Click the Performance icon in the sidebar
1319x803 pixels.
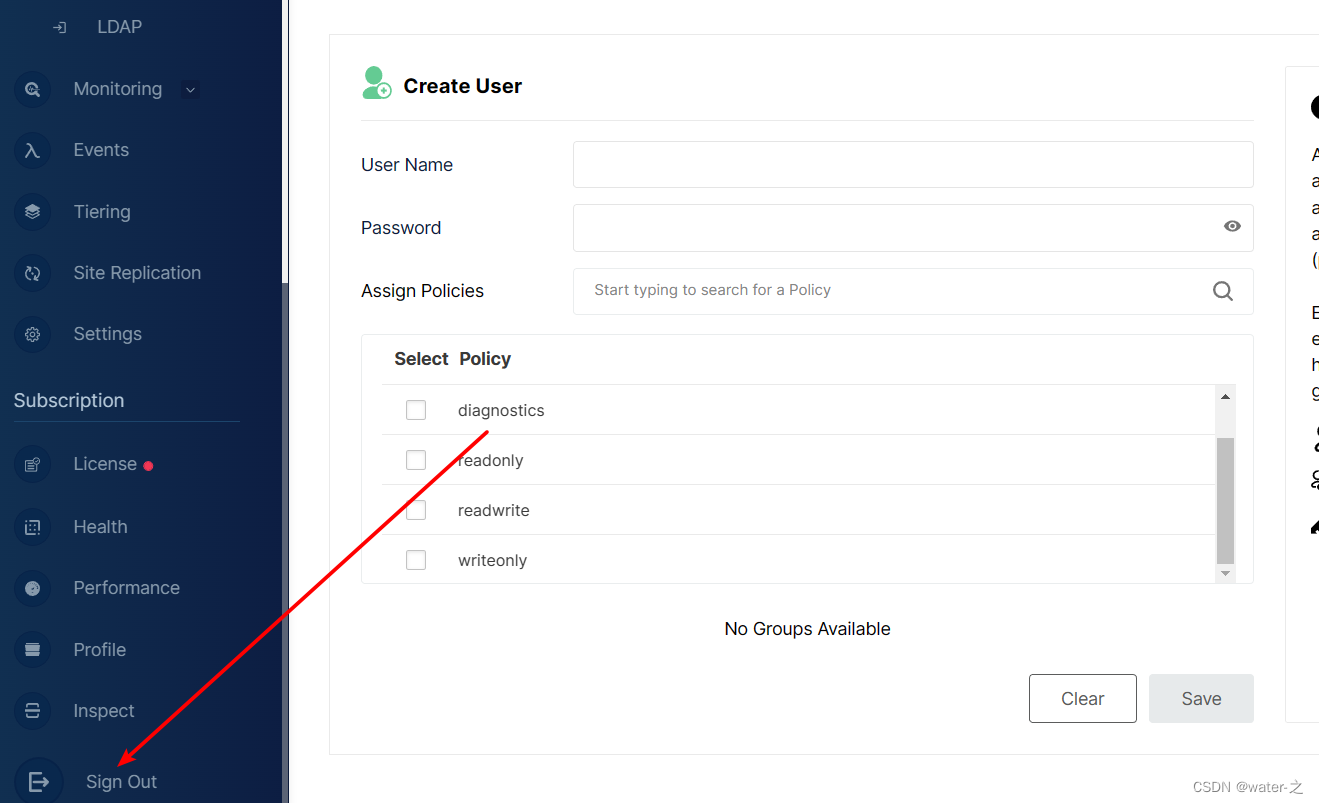(32, 588)
